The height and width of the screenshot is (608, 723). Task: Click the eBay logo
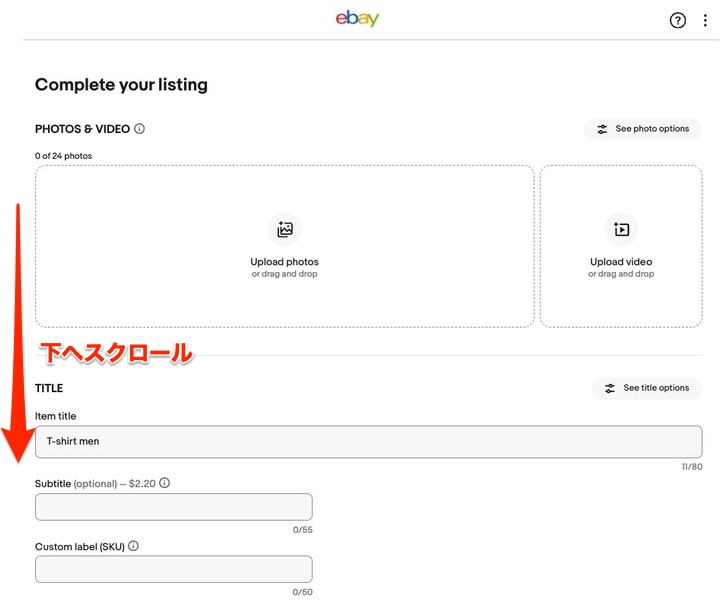pos(357,19)
